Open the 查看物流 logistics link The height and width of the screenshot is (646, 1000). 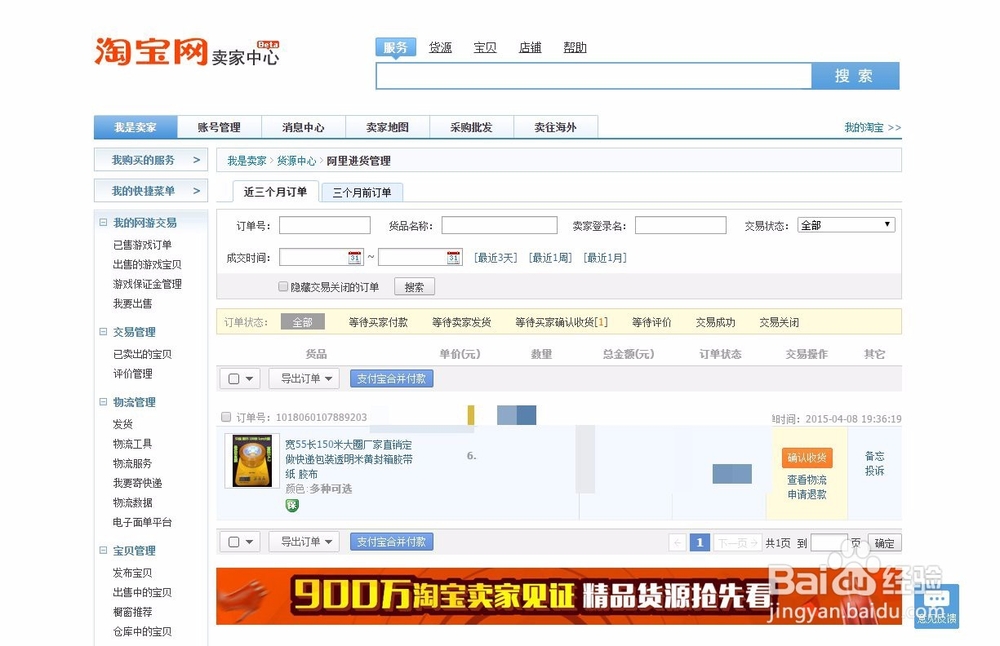[806, 479]
